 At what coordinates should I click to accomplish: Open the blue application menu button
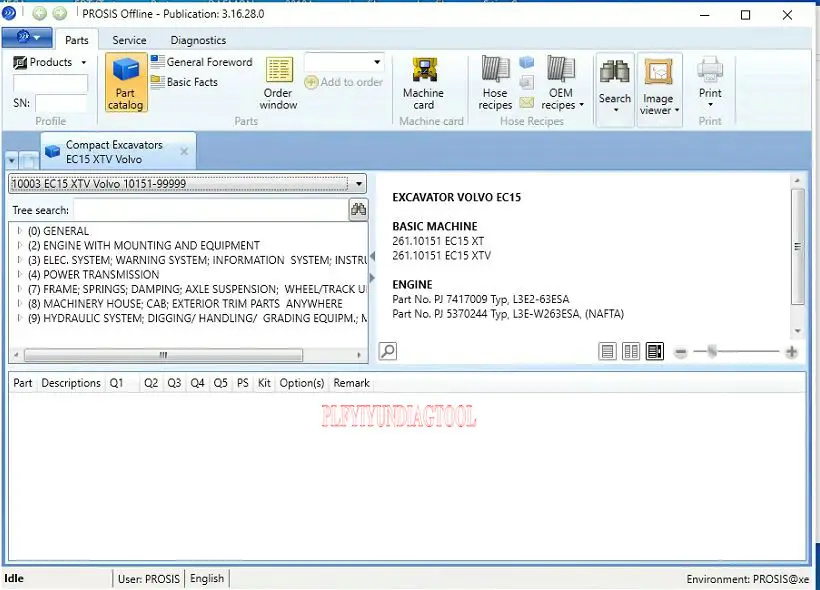(x=27, y=38)
